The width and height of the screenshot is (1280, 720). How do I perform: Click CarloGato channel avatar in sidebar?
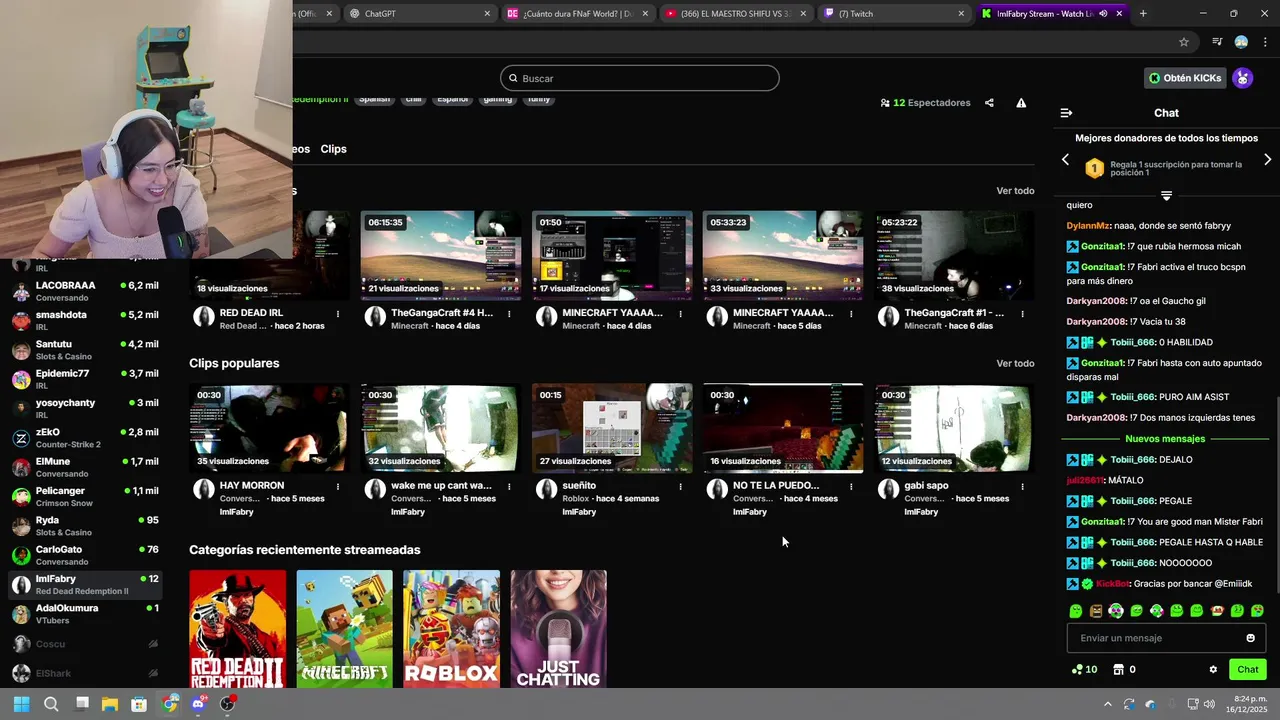[x=21, y=555]
